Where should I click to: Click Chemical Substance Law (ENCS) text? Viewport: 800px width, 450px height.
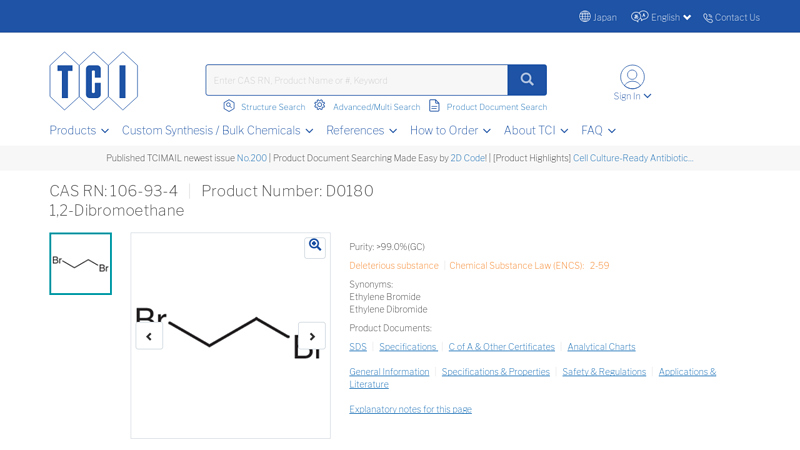coord(529,266)
